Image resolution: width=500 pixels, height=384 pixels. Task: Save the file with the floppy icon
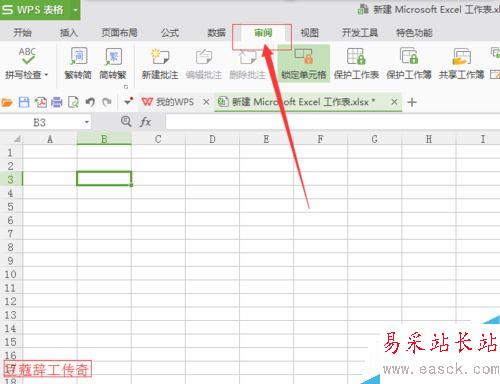(24, 102)
